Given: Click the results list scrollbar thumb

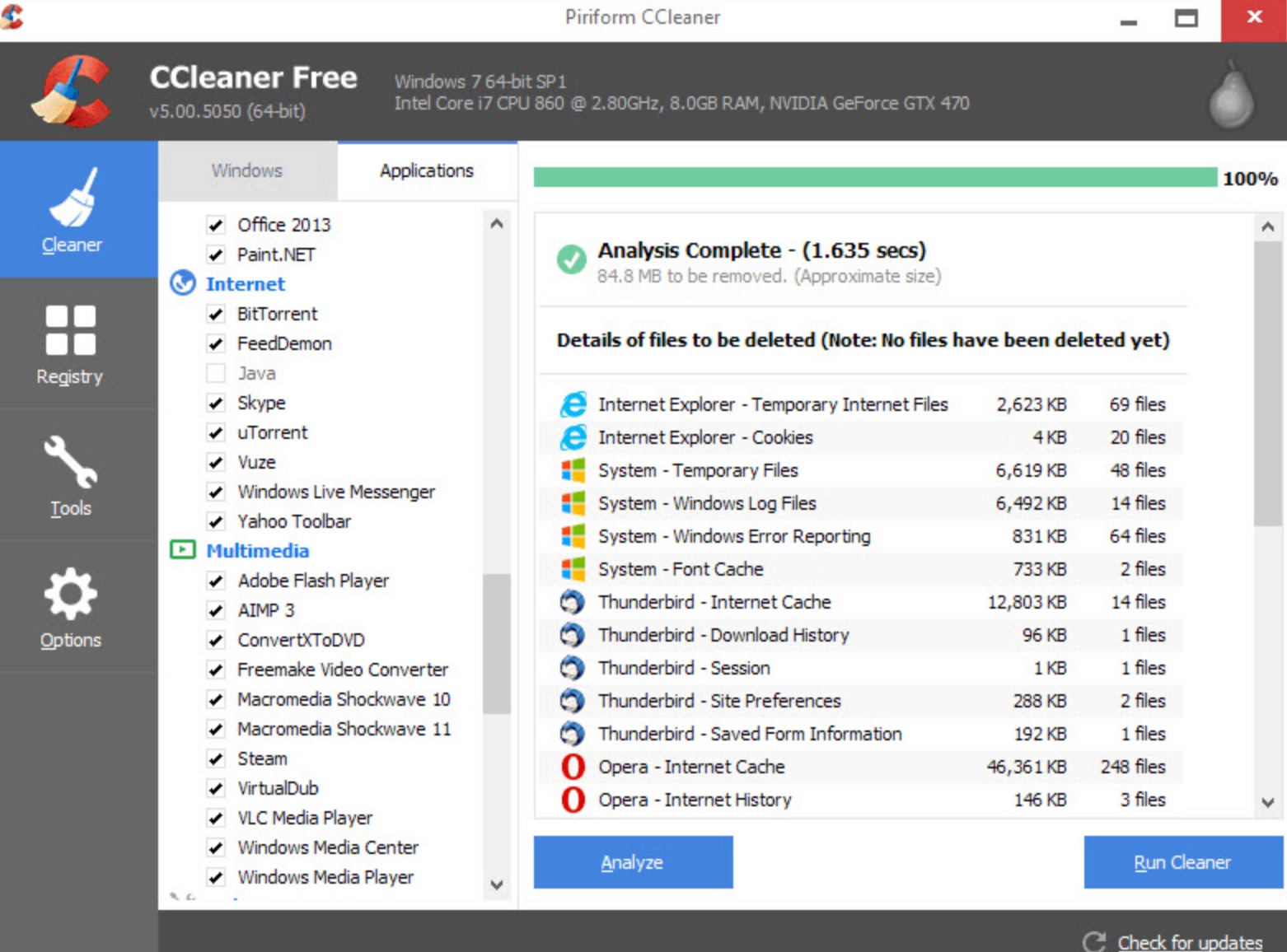Looking at the screenshot, I should pyautogui.click(x=1268, y=383).
